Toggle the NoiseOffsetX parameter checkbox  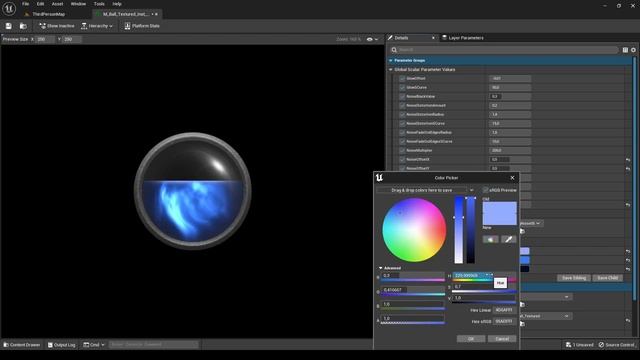[402, 159]
